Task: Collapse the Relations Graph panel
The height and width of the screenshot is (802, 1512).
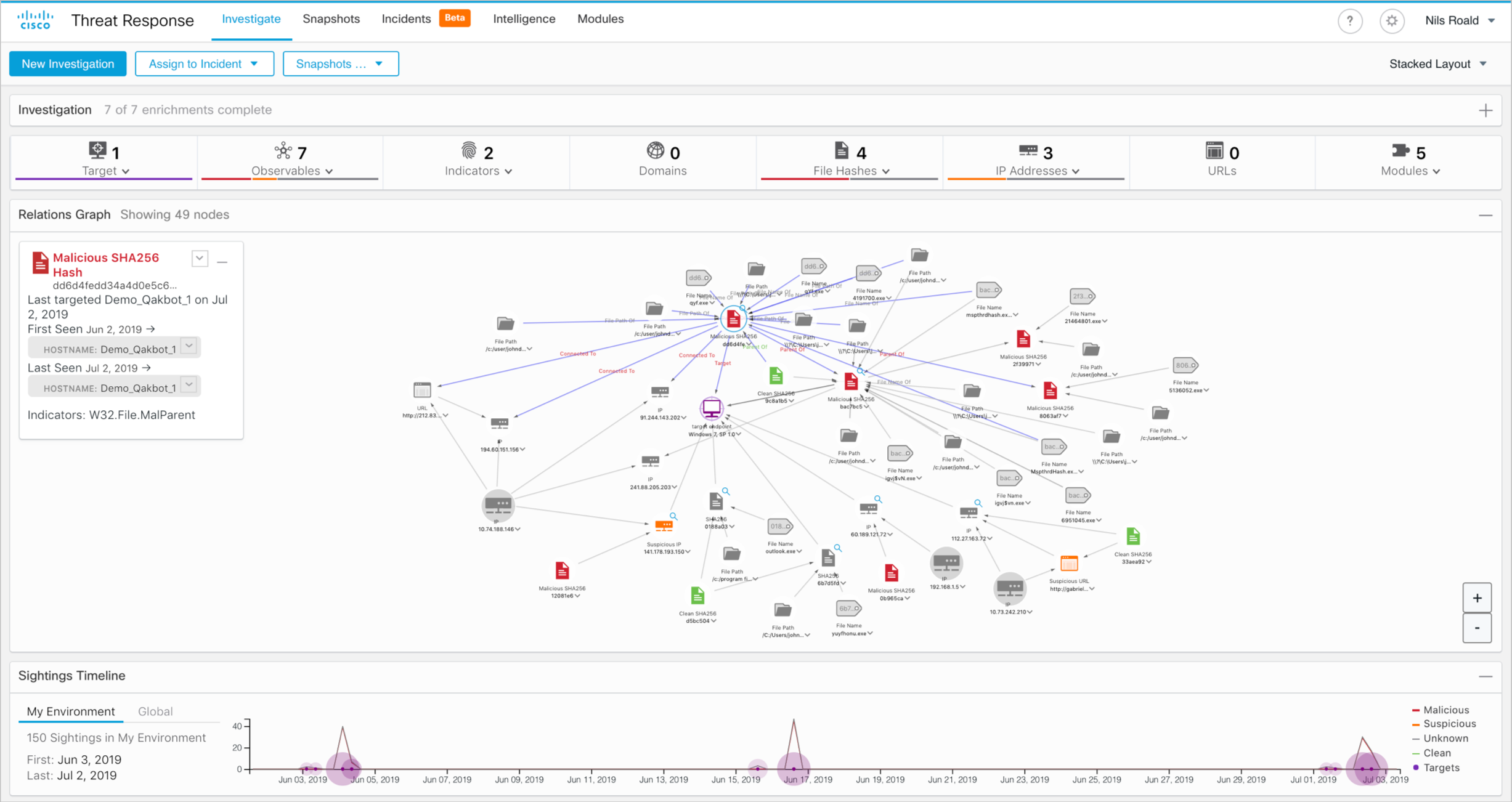Action: click(1486, 215)
